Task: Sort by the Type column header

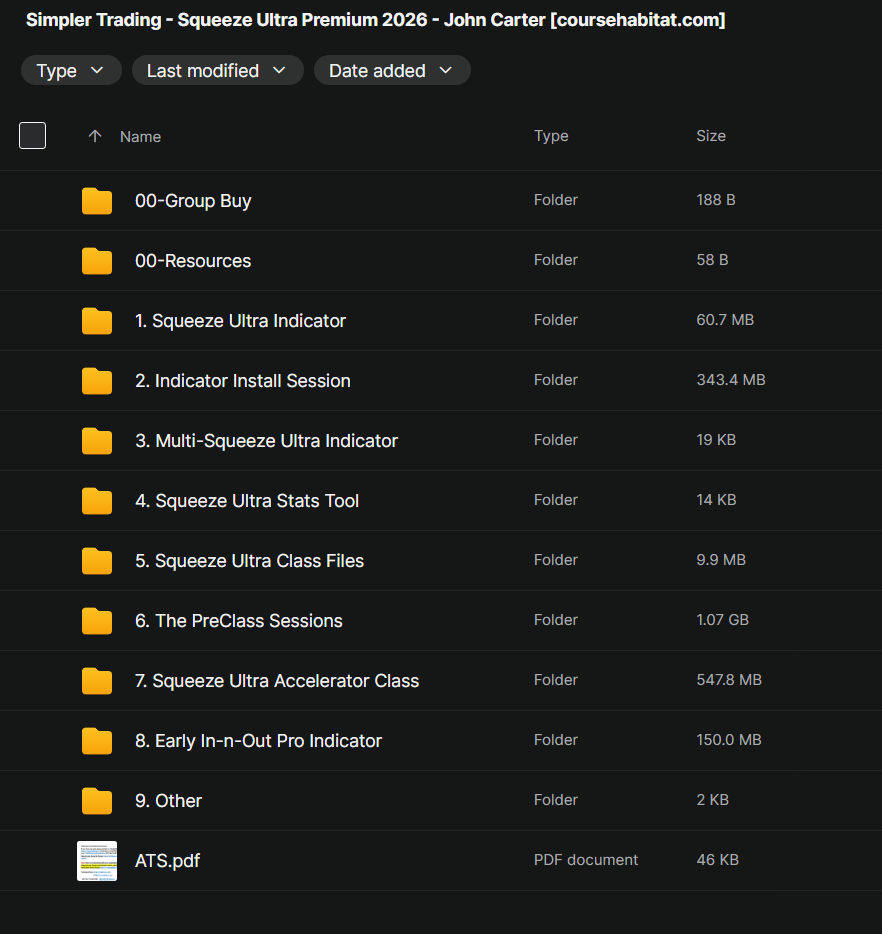Action: (551, 136)
